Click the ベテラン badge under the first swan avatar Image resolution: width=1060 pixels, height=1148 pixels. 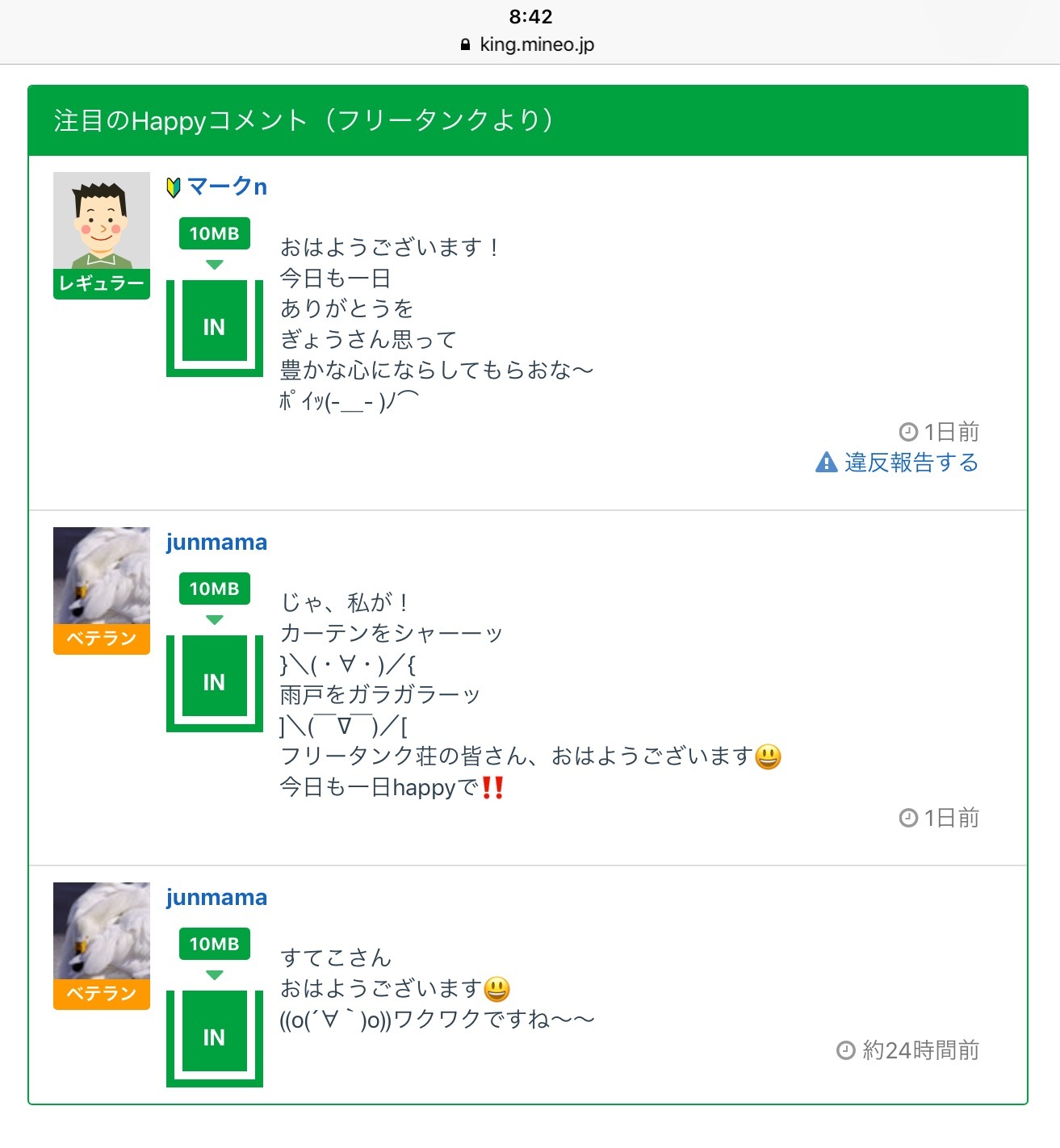click(102, 639)
